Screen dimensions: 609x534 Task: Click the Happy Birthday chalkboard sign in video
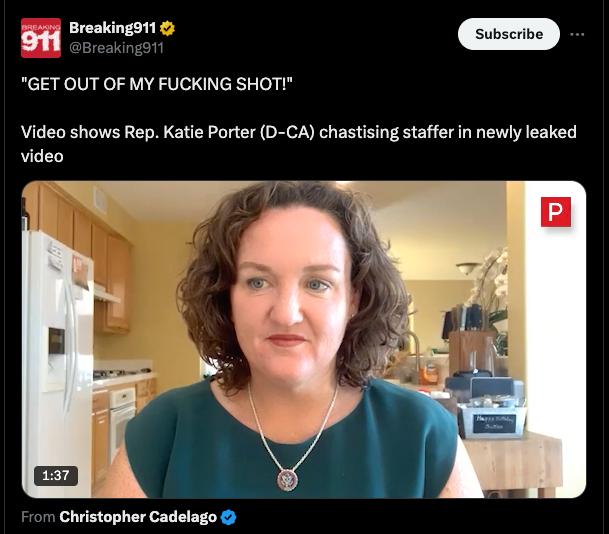[x=494, y=424]
